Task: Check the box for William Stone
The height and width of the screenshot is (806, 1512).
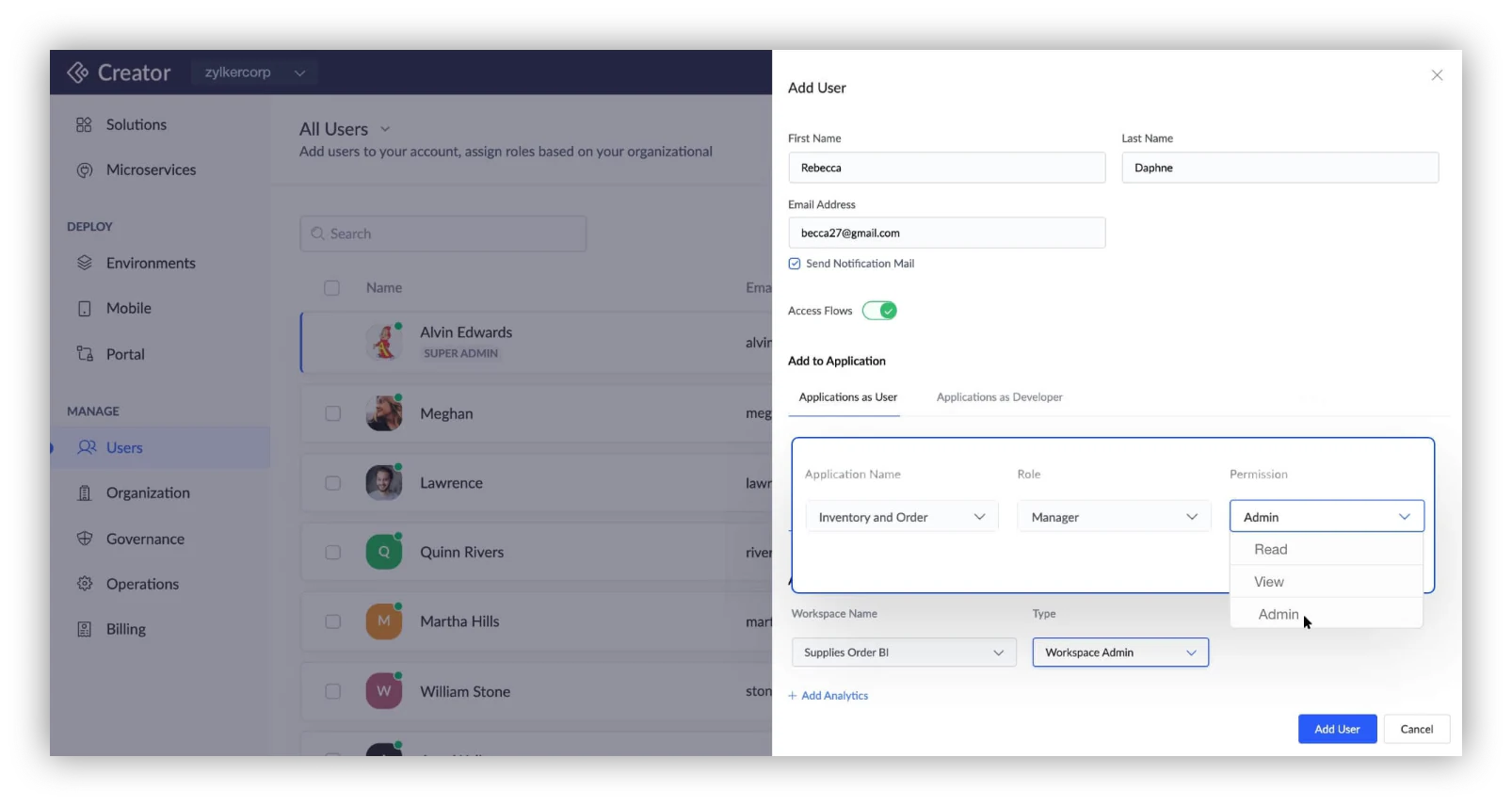Action: coord(332,691)
